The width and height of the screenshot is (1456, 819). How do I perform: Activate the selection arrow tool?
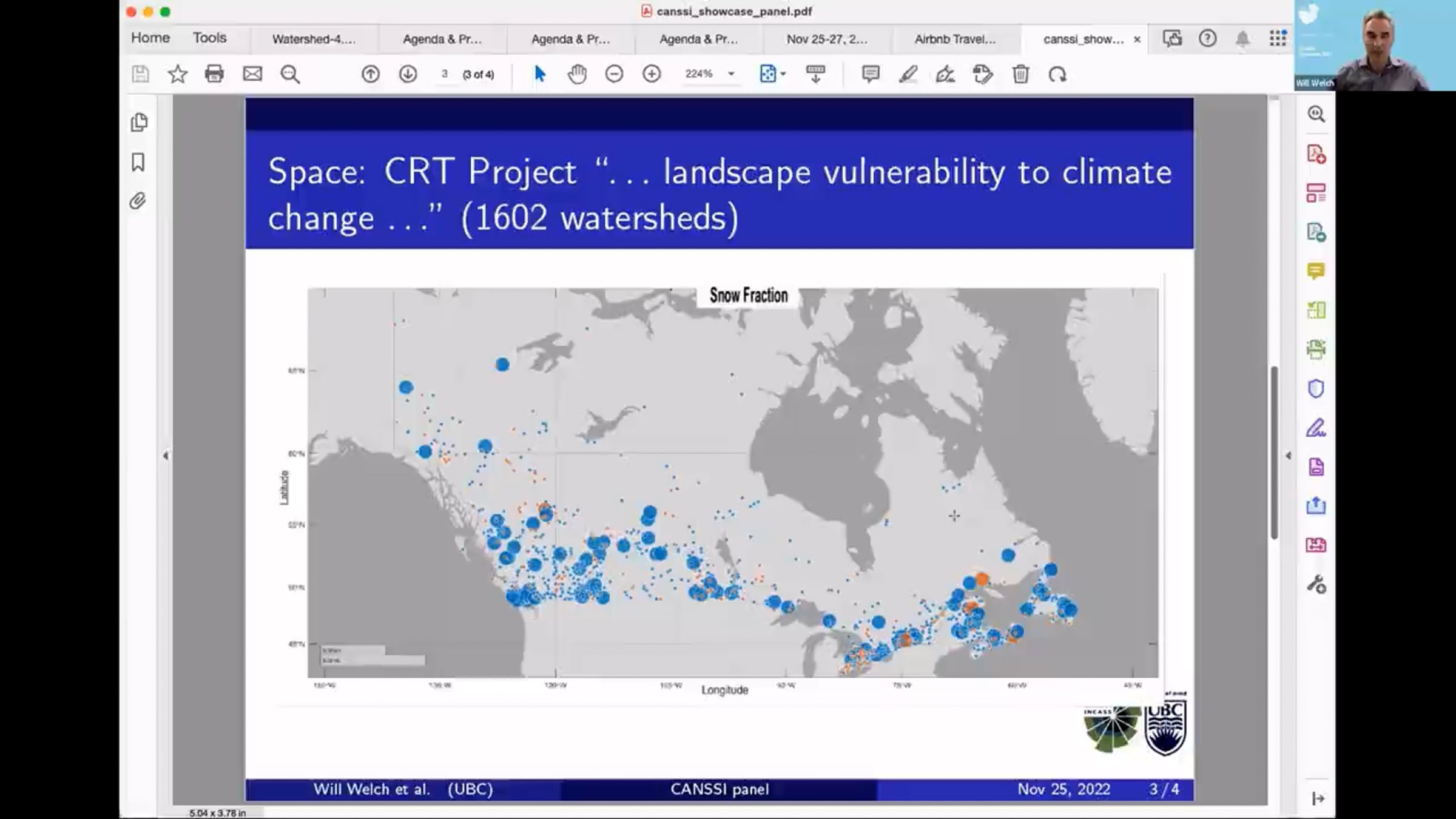pos(539,74)
